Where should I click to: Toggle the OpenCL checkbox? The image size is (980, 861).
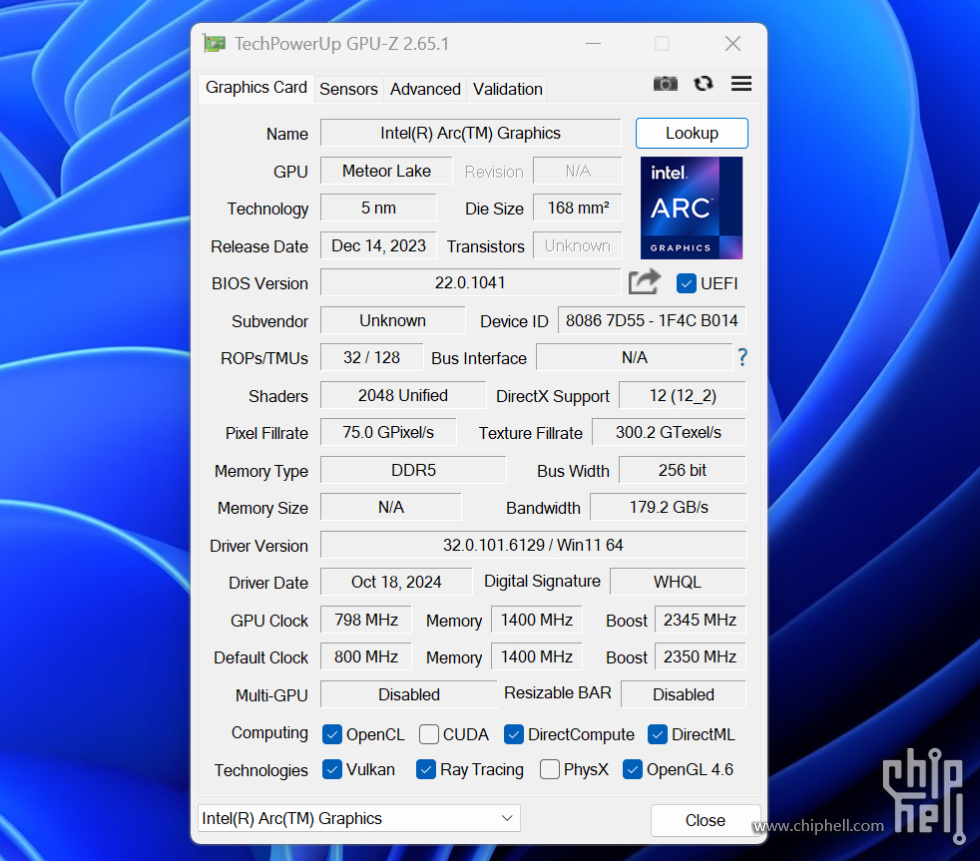pos(332,734)
